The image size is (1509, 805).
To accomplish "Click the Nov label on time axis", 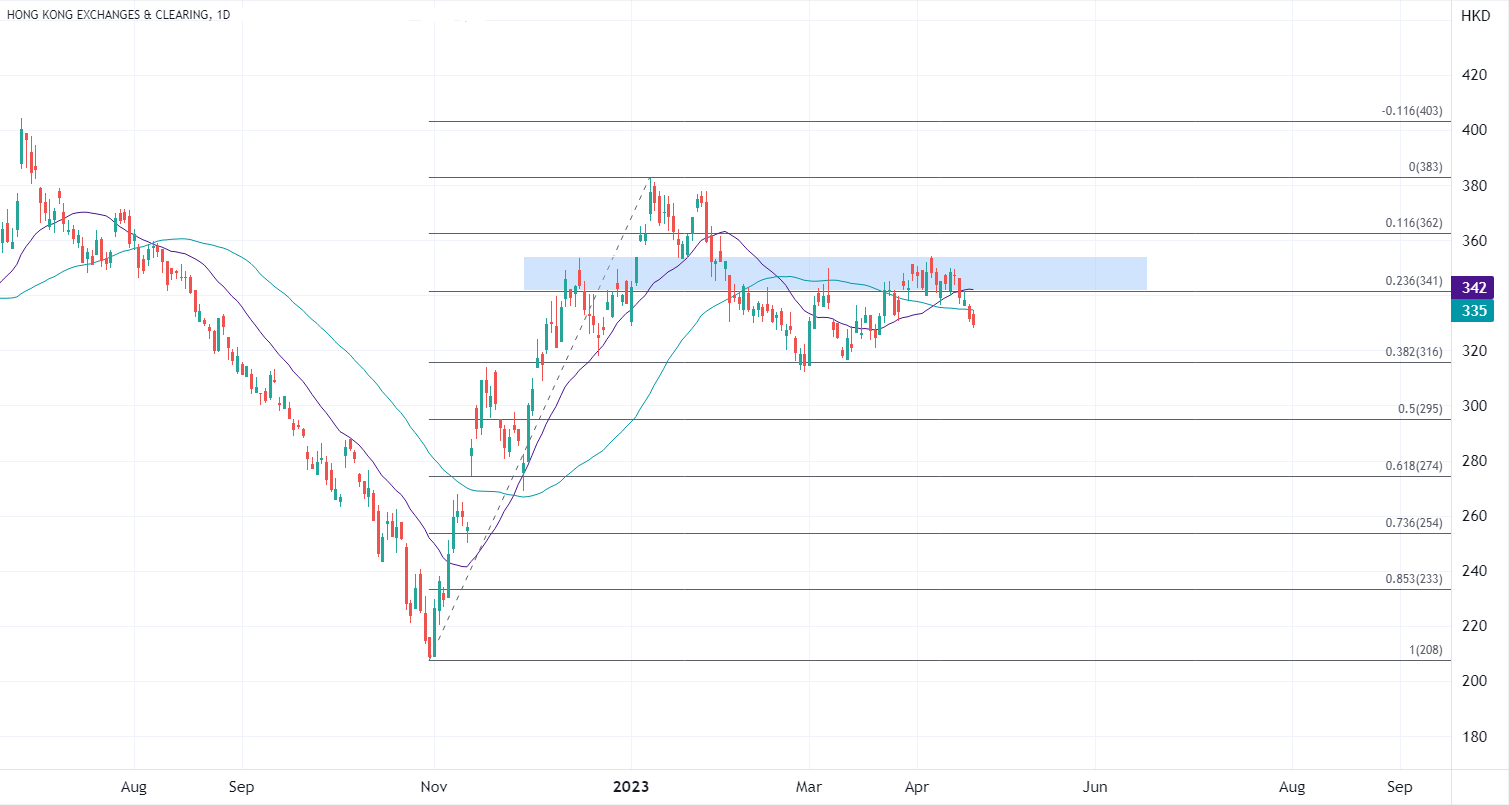I will (433, 787).
